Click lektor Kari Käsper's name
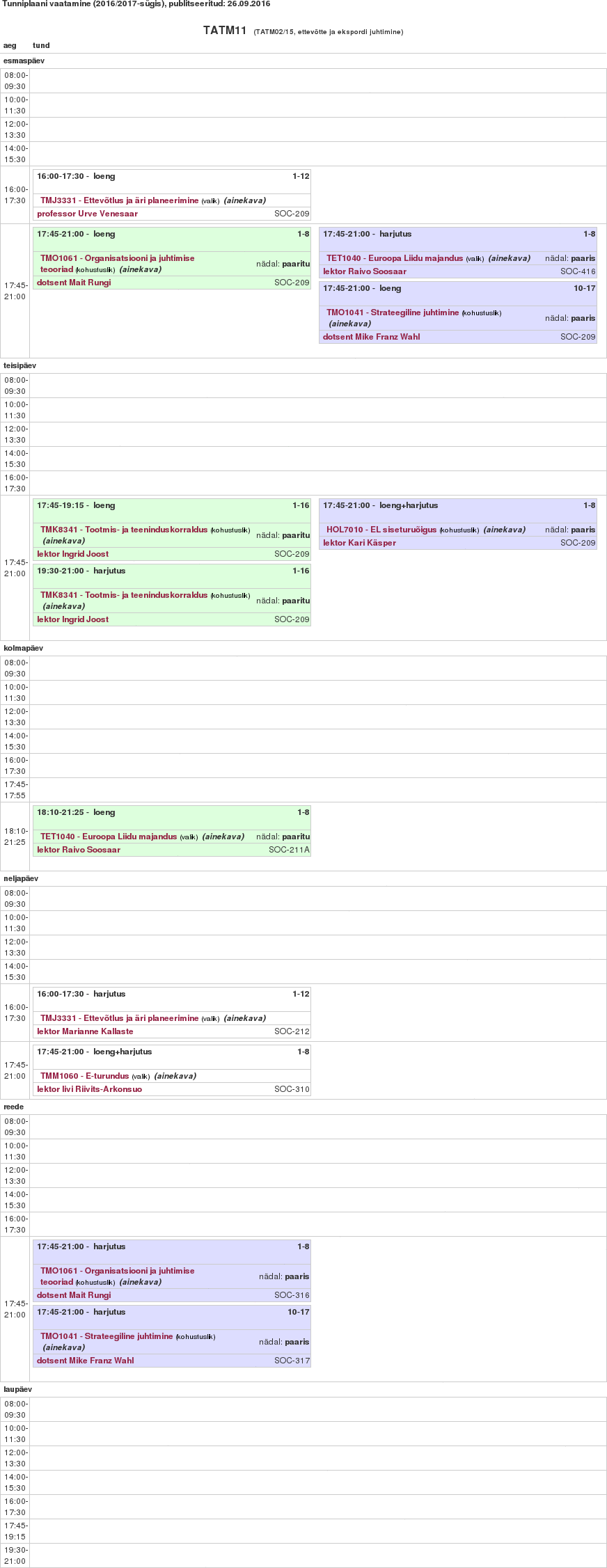 pyautogui.click(x=359, y=543)
